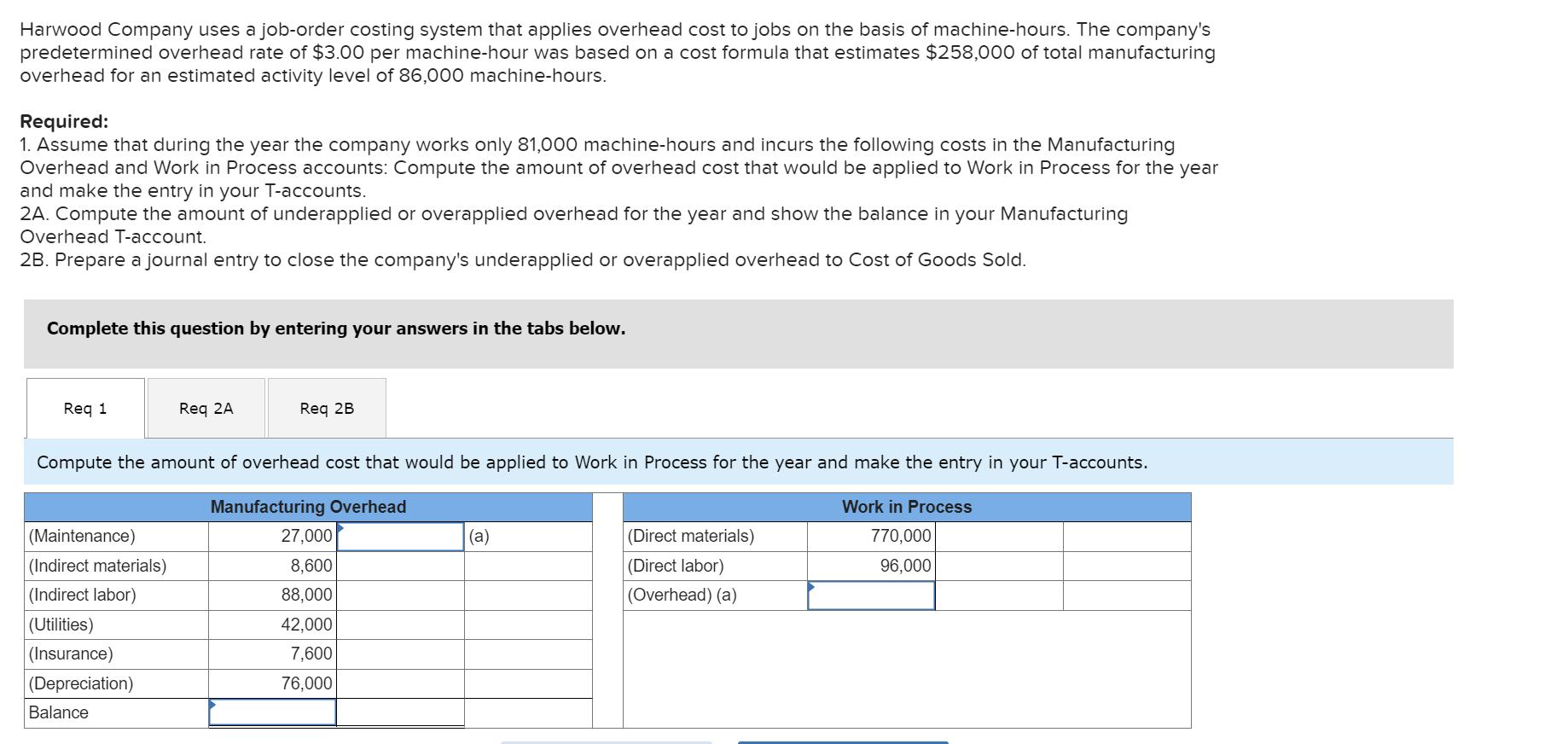Select the Overhead (a) input in Work in Process
This screenshot has width=1568, height=744.
(871, 596)
